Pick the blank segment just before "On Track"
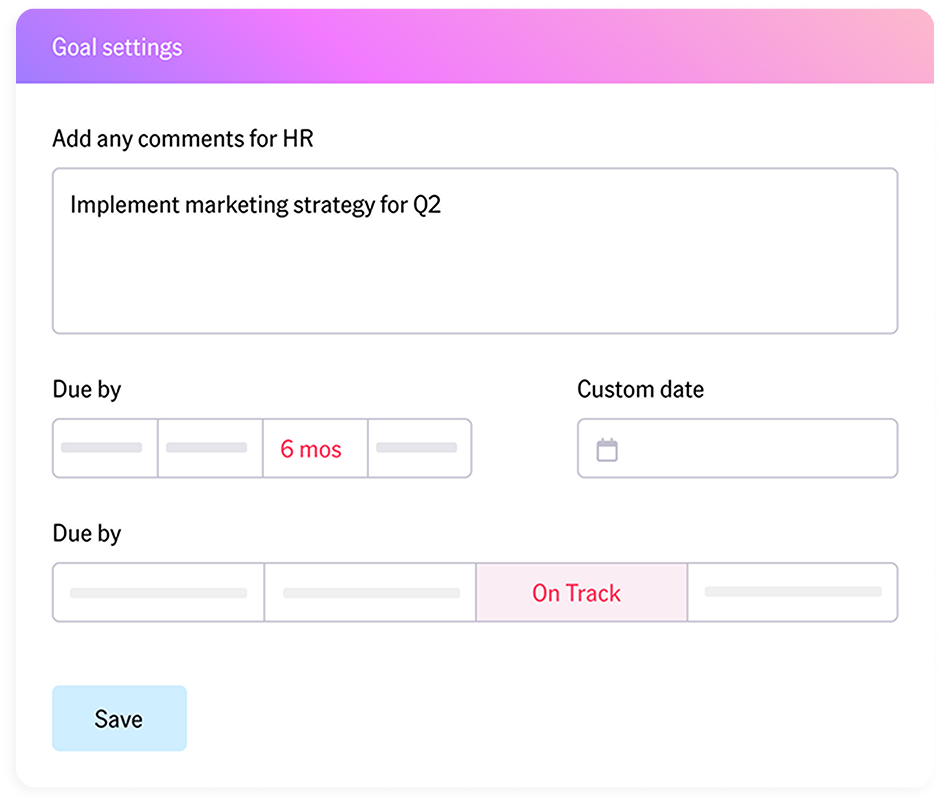 (370, 593)
